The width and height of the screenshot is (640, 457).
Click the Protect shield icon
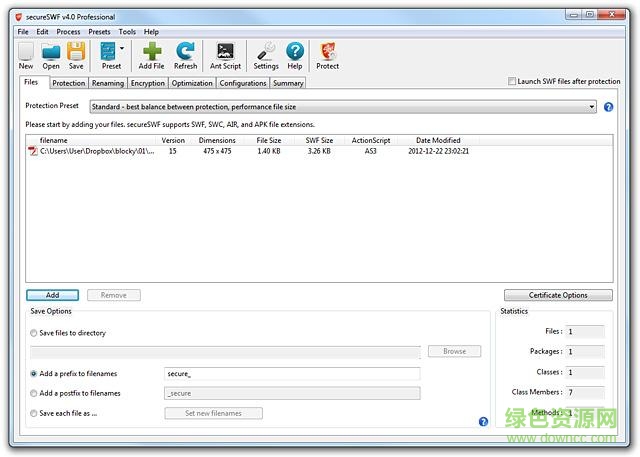point(327,53)
